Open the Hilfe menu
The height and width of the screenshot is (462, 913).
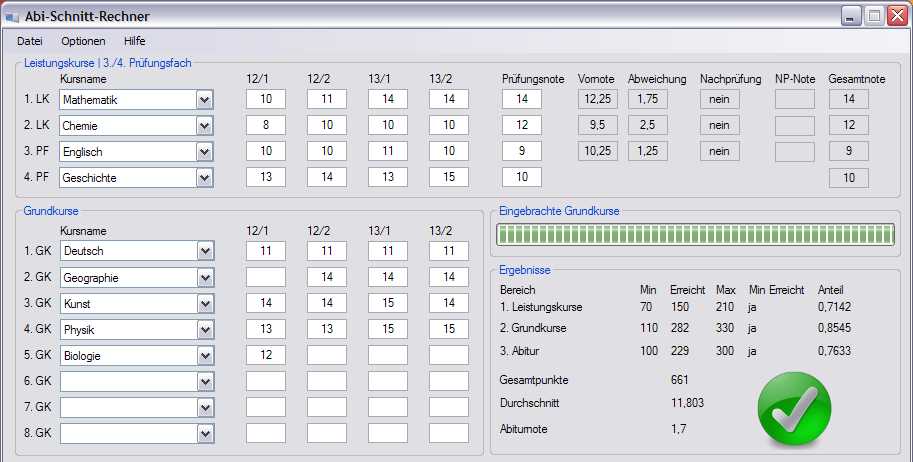click(x=135, y=41)
